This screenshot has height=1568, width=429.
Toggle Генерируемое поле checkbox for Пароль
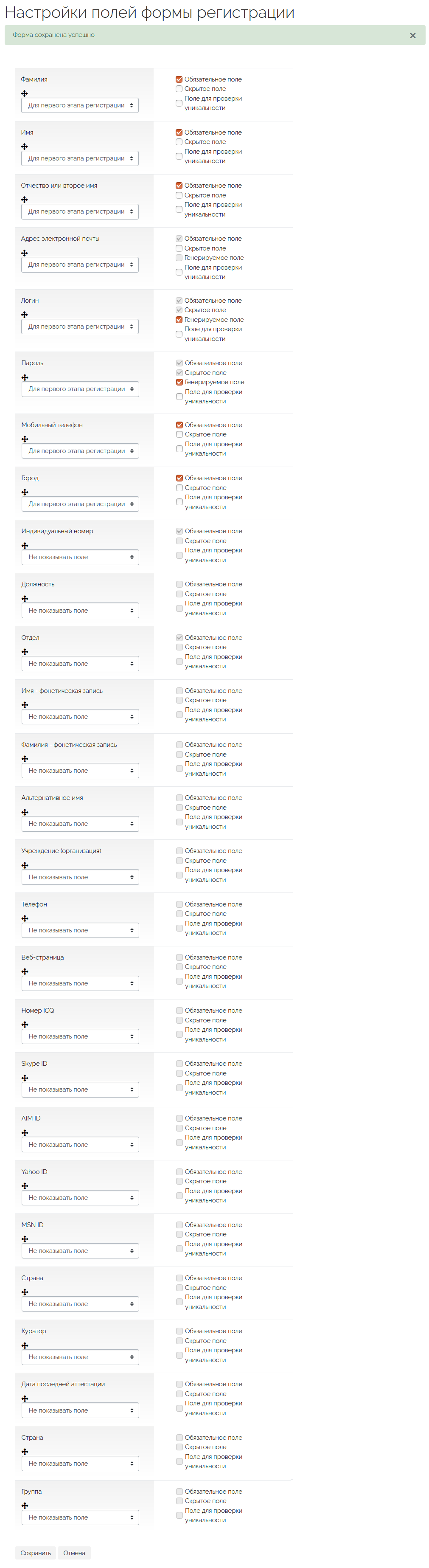pos(179,382)
